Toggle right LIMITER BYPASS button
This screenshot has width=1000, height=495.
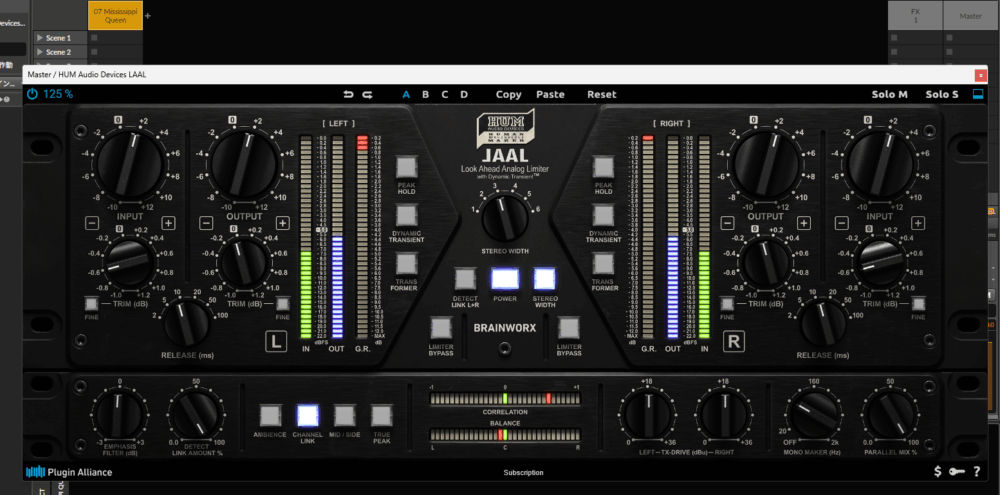568,328
